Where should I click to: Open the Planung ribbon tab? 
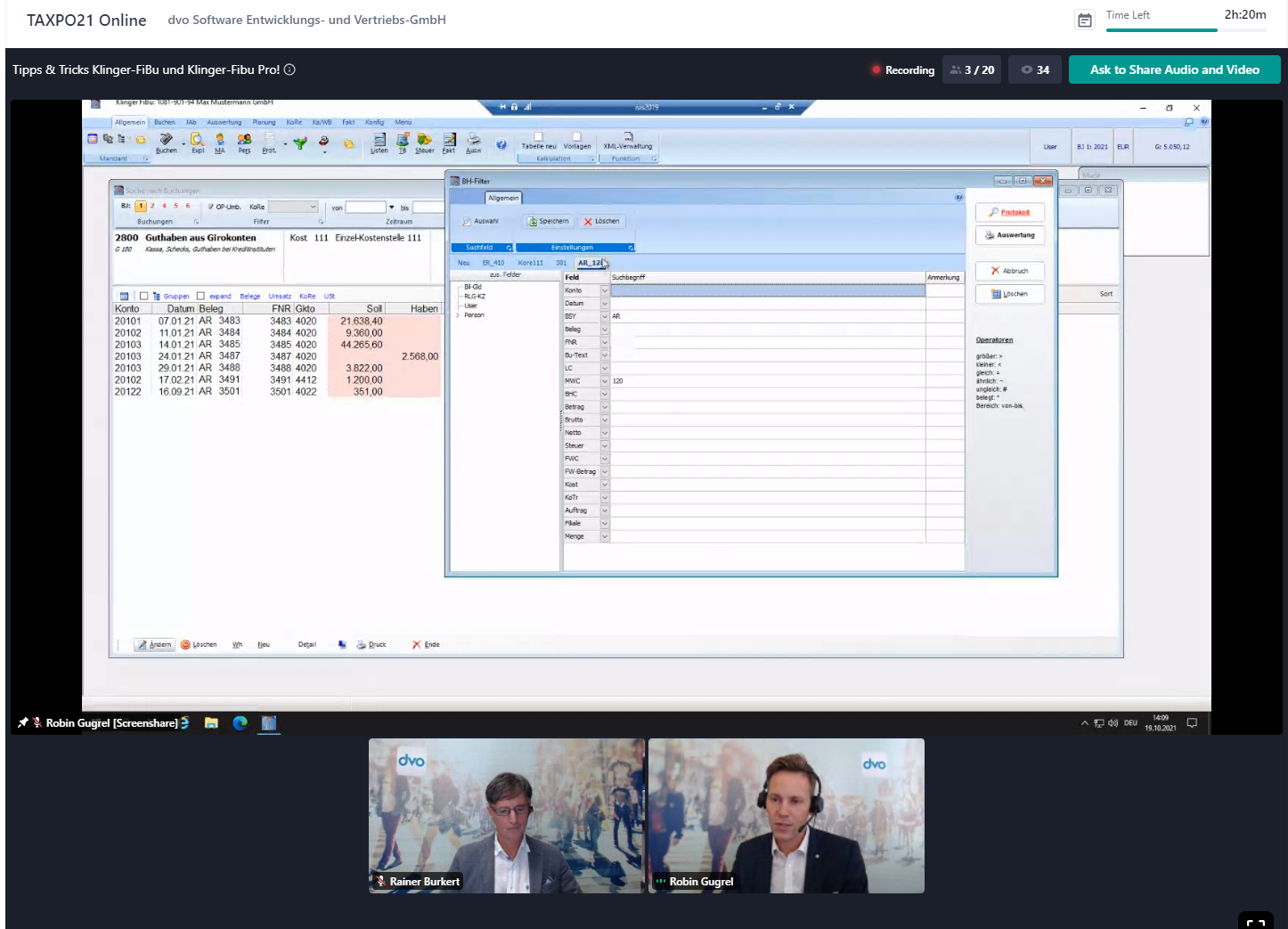pyautogui.click(x=264, y=122)
